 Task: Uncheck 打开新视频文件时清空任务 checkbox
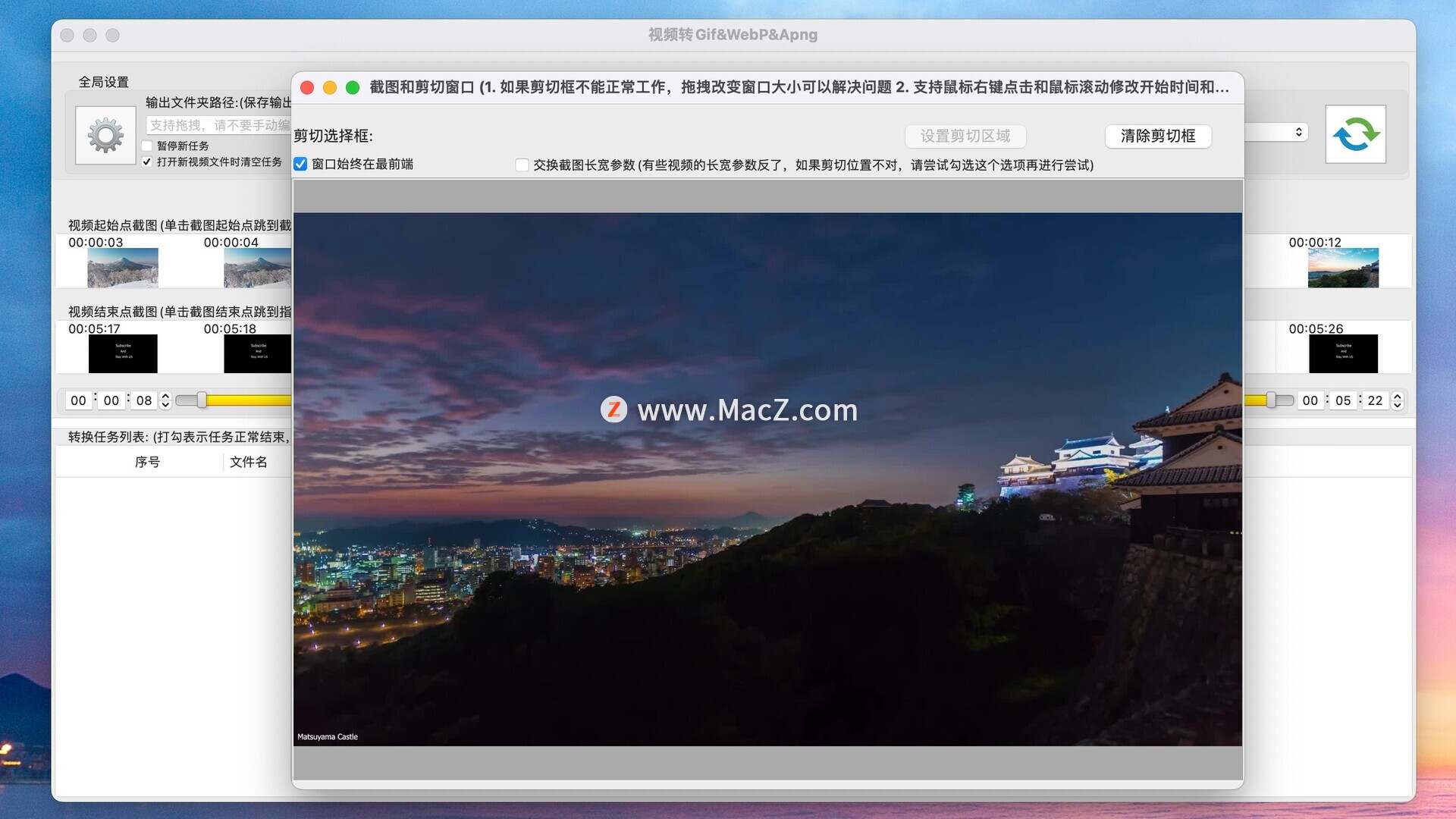point(147,162)
